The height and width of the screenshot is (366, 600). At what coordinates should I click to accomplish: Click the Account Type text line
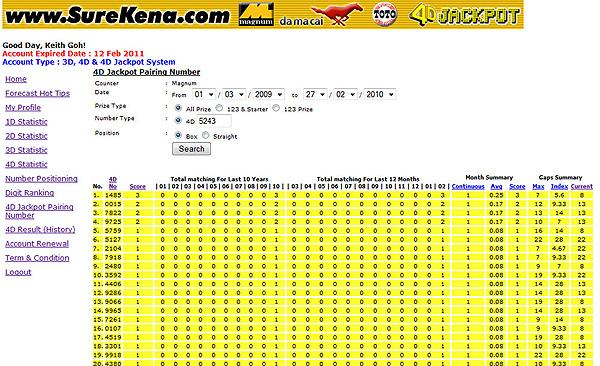click(89, 62)
